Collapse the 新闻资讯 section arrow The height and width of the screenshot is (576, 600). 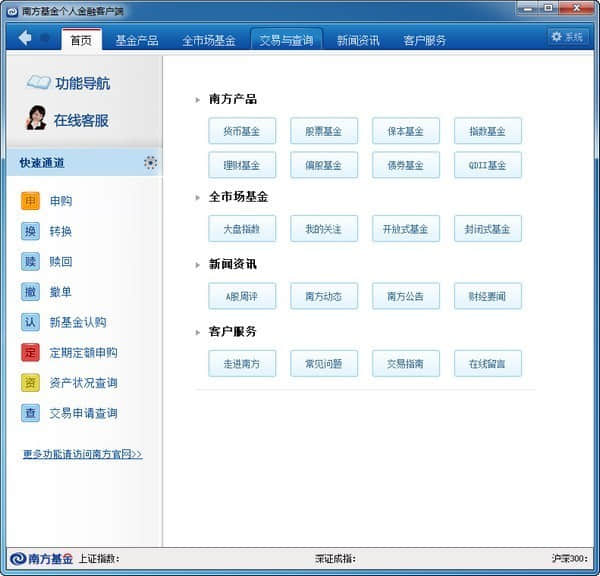[197, 265]
